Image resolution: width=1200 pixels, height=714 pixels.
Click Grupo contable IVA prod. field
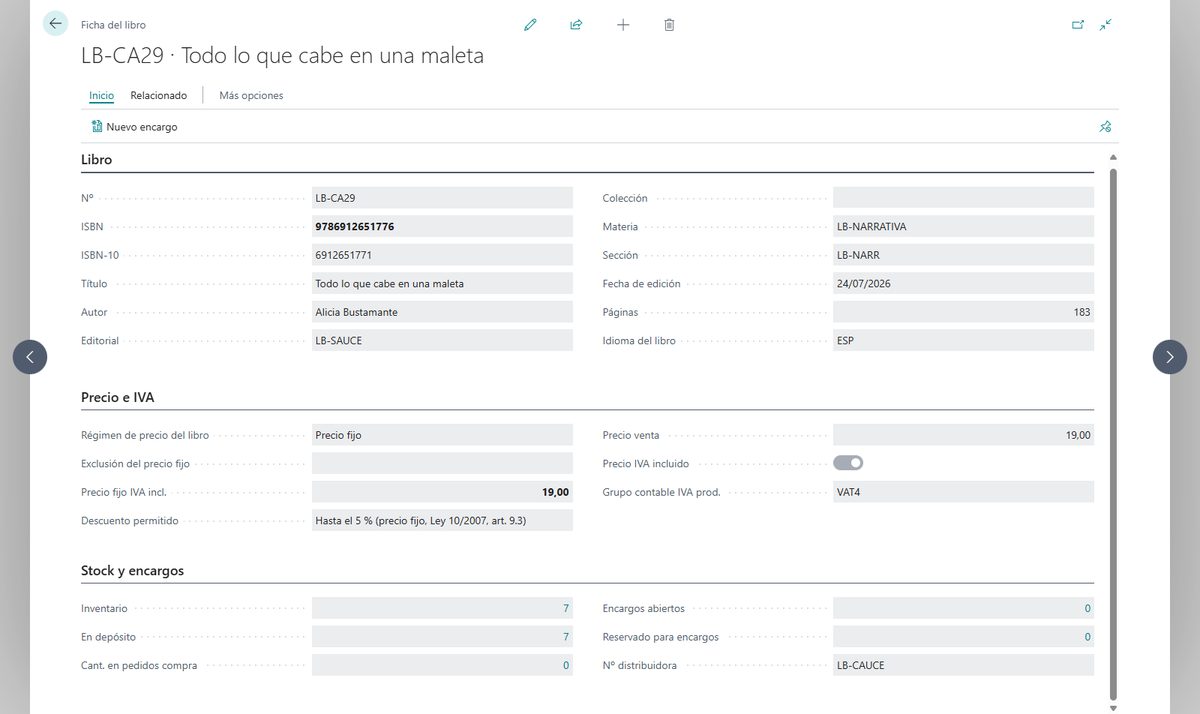[963, 492]
